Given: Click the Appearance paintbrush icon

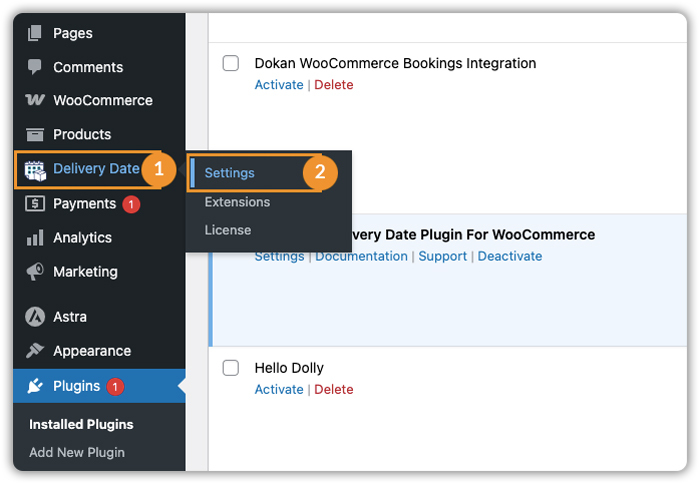Looking at the screenshot, I should pos(35,351).
